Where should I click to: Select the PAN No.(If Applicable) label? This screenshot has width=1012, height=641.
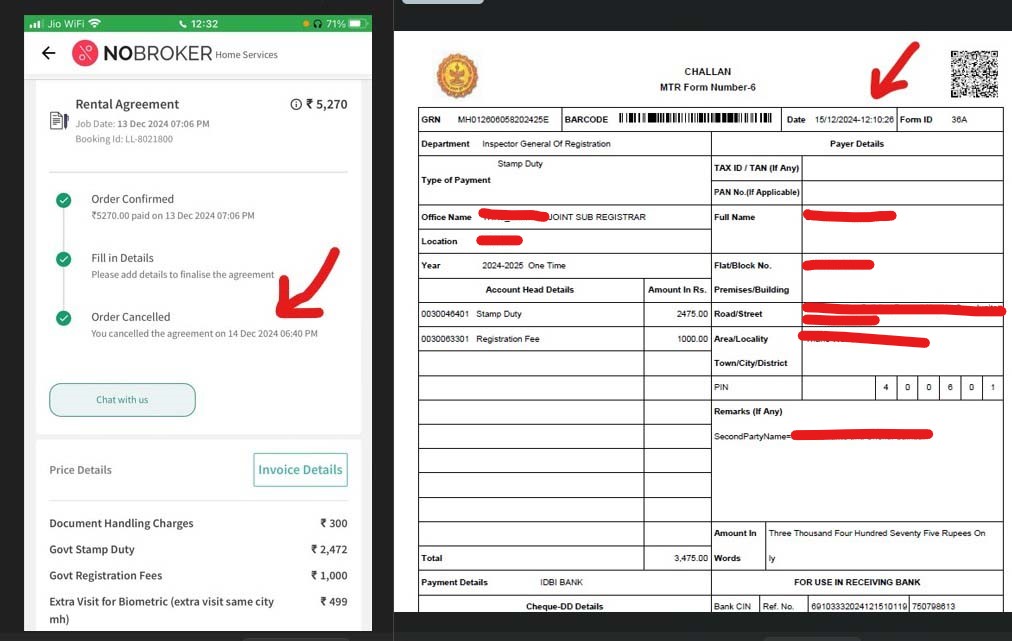pos(756,192)
